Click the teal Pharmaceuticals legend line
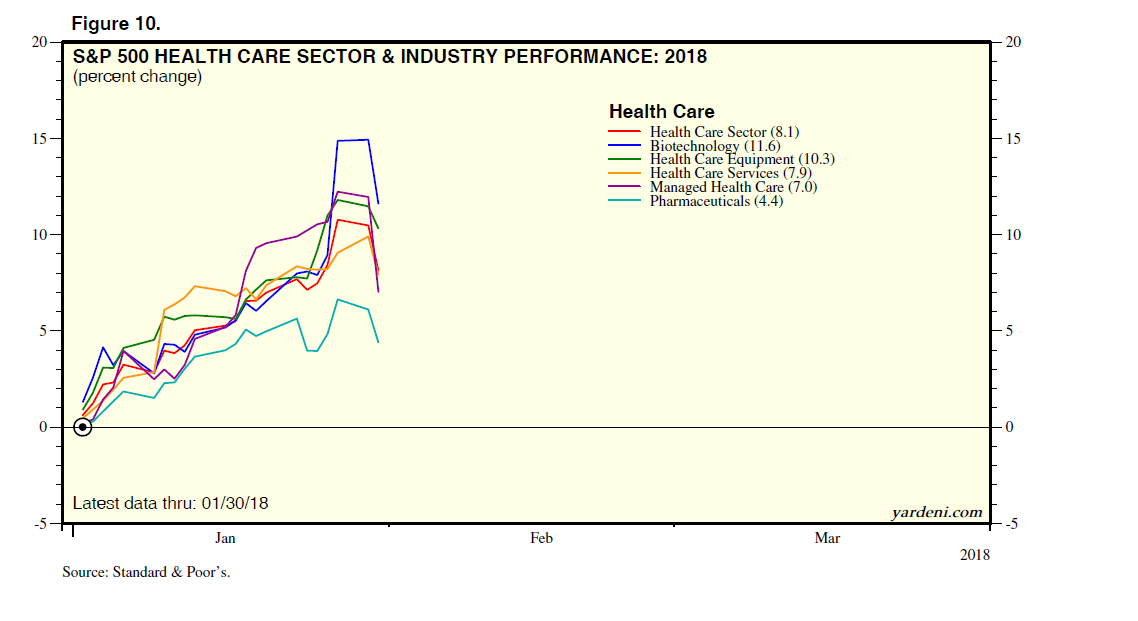The height and width of the screenshot is (621, 1138). (625, 202)
